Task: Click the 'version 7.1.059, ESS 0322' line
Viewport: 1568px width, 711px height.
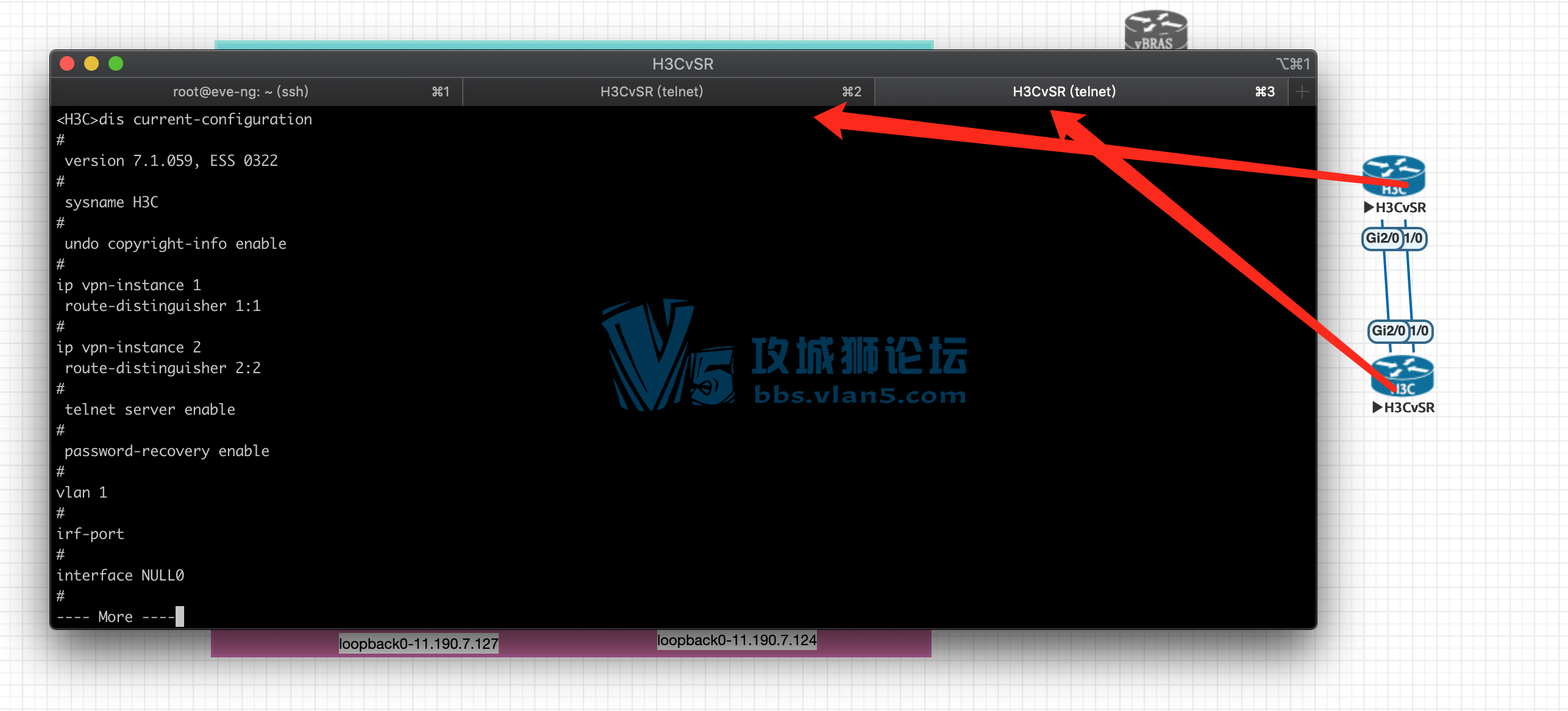Action: click(171, 160)
